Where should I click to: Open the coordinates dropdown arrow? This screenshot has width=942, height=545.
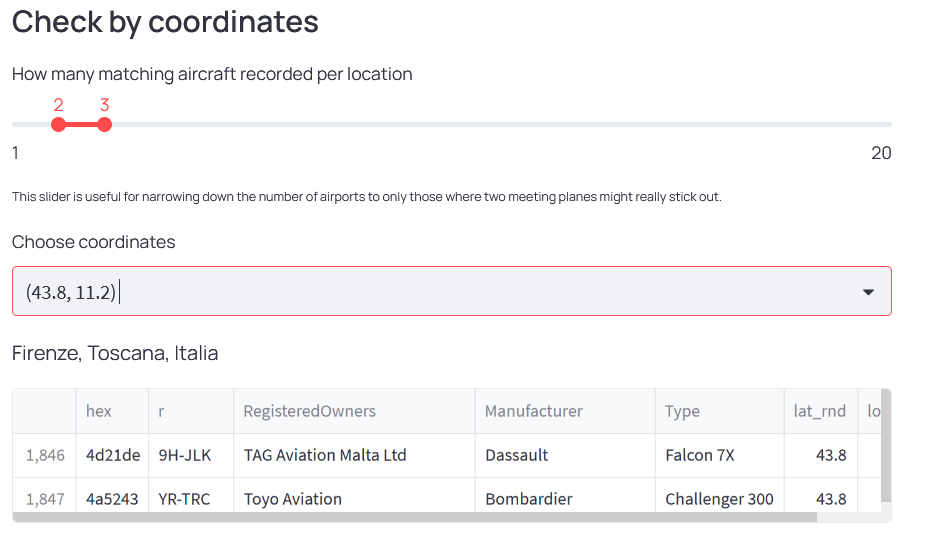coord(868,292)
